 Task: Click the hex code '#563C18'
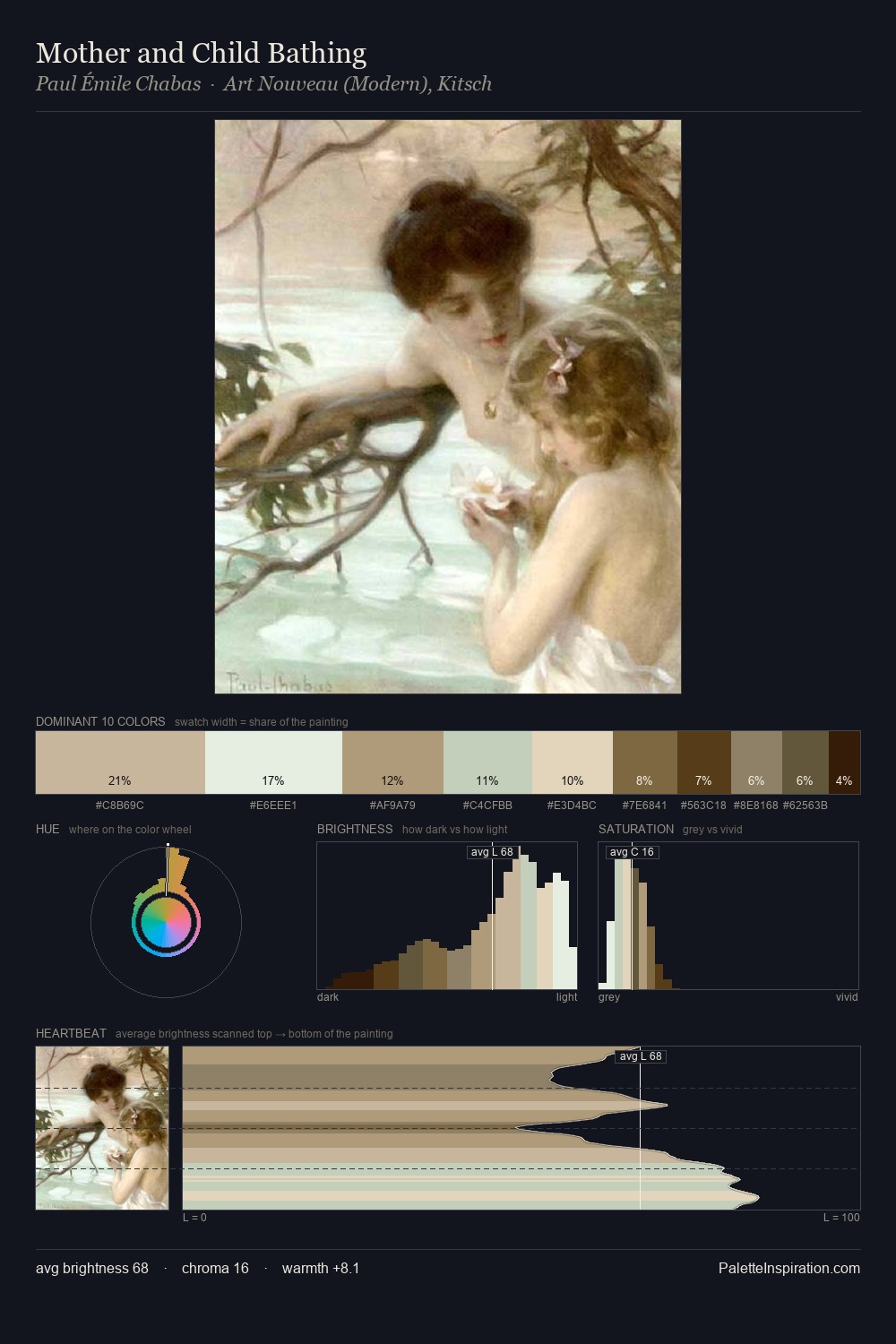(x=703, y=806)
